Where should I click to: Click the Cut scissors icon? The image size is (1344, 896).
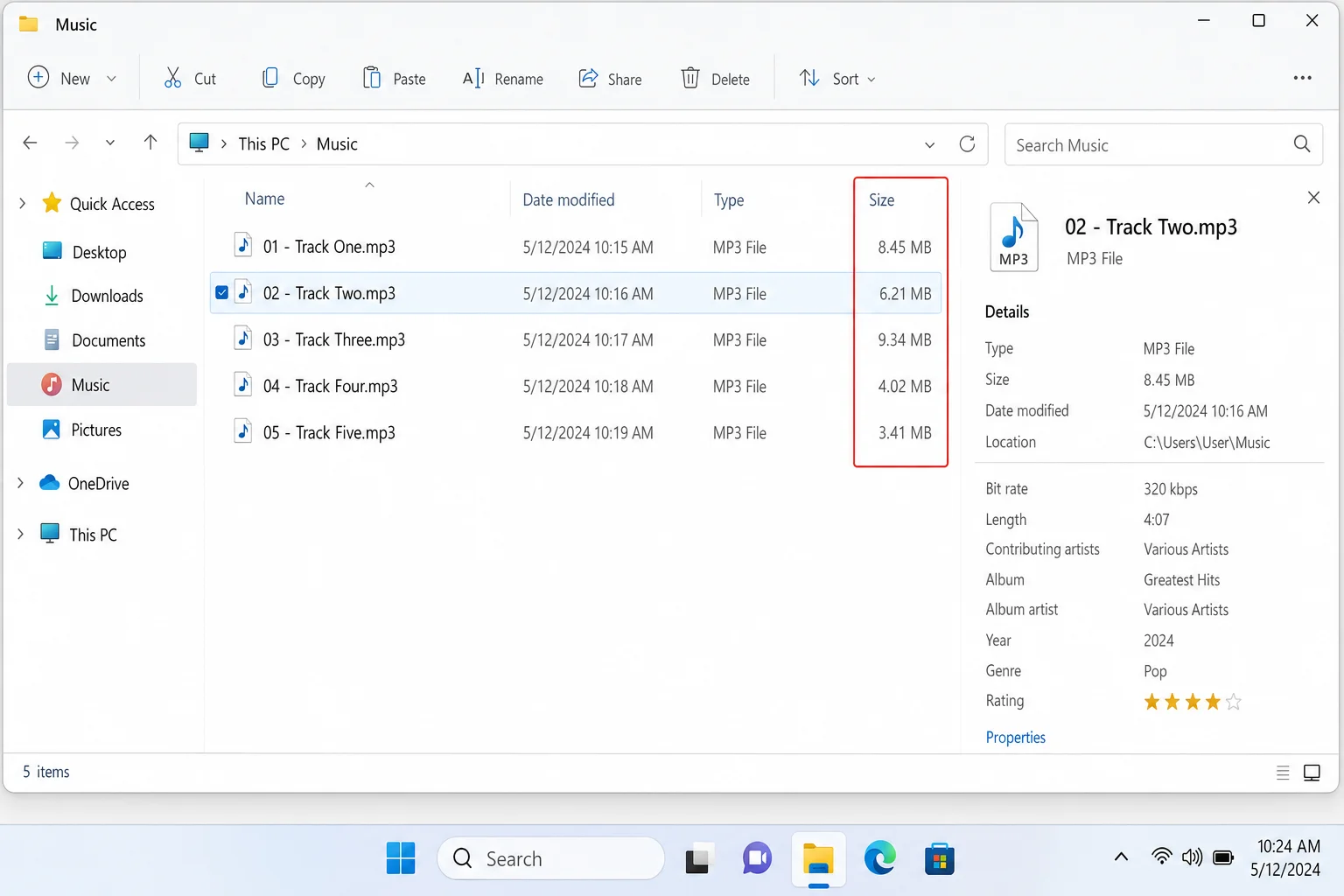point(173,79)
